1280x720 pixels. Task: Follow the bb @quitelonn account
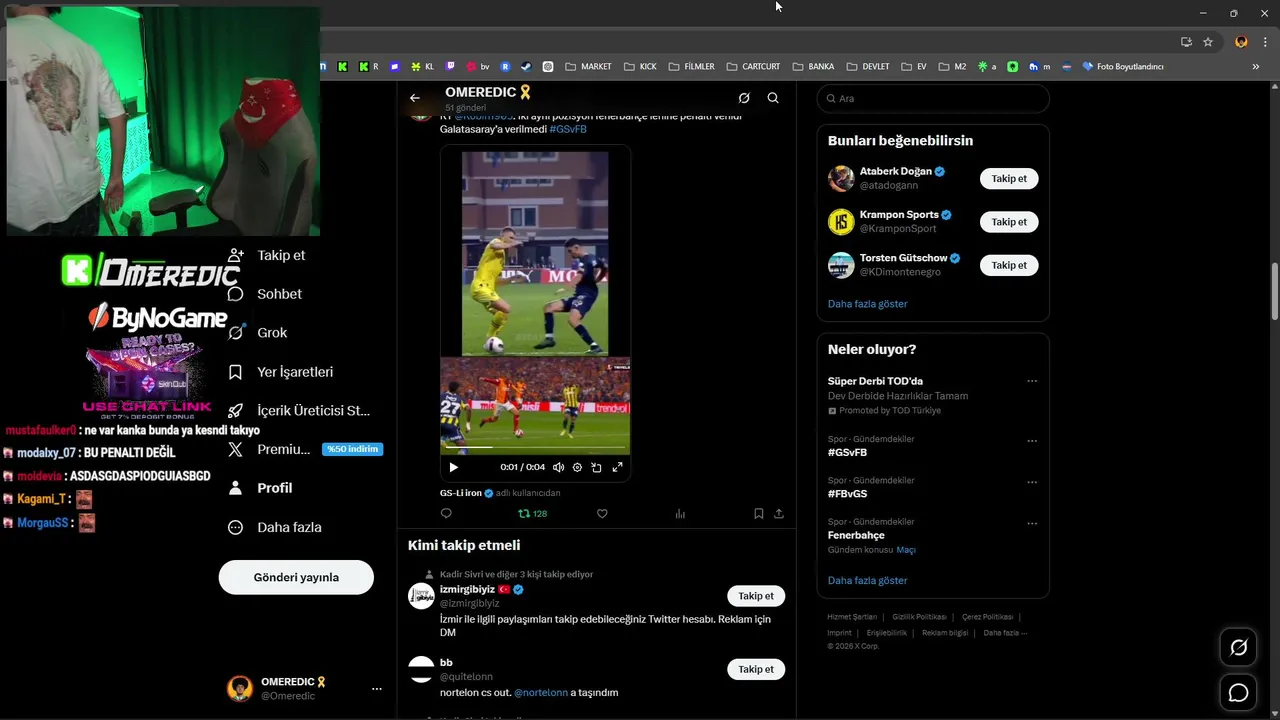[756, 669]
